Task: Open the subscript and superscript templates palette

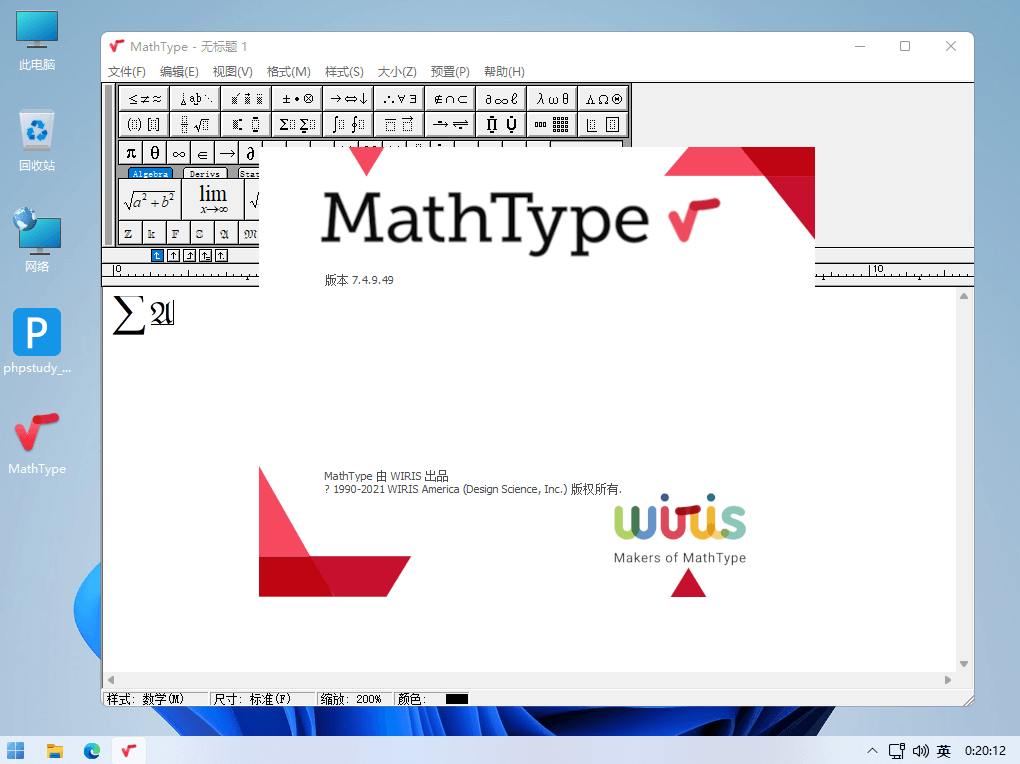Action: click(247, 124)
